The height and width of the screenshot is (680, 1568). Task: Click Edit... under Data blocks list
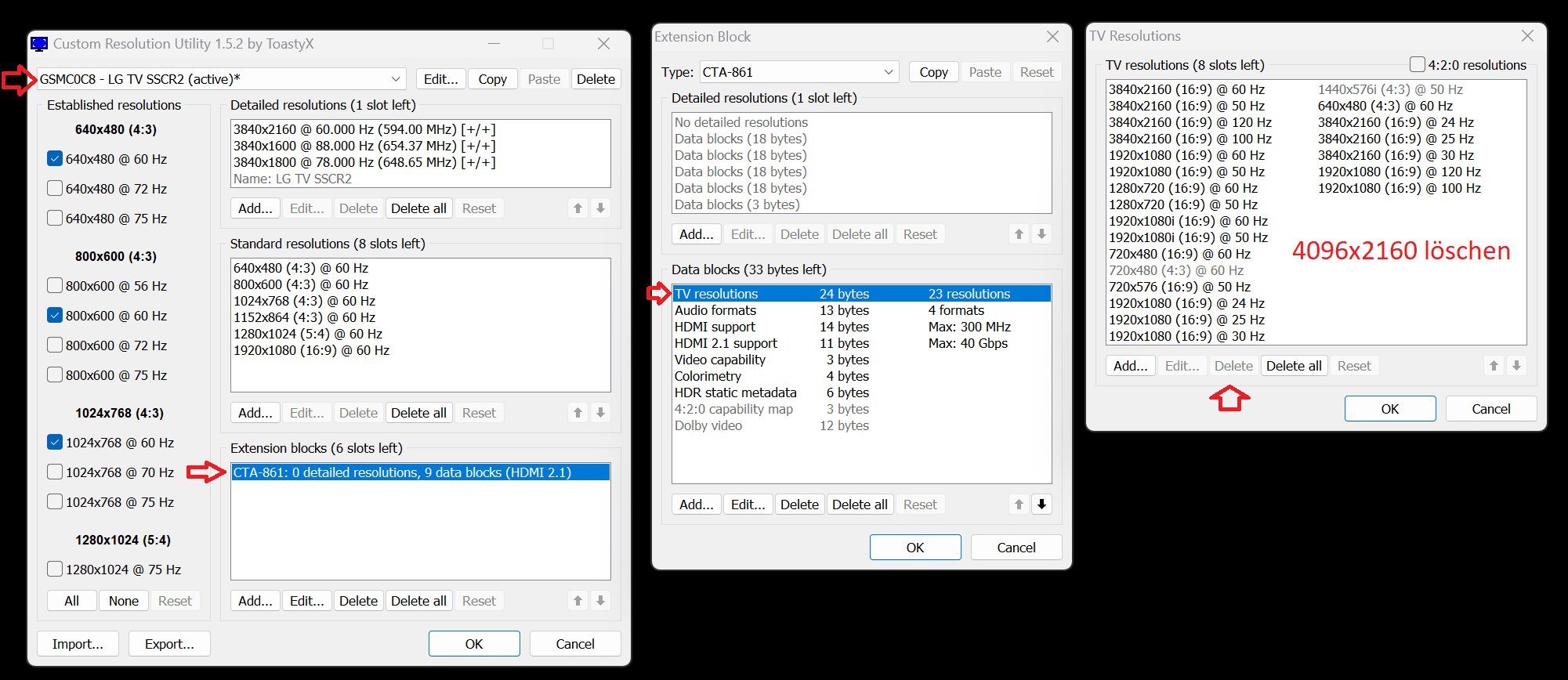coord(748,505)
